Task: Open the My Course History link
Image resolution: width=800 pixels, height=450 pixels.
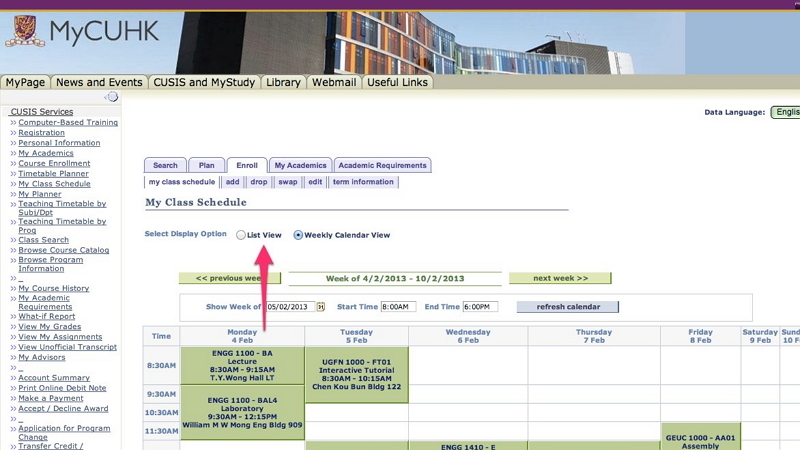Action: coord(54,288)
